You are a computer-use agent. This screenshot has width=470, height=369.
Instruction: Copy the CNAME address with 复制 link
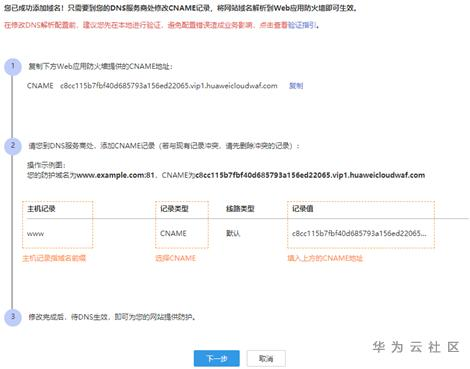(296, 86)
